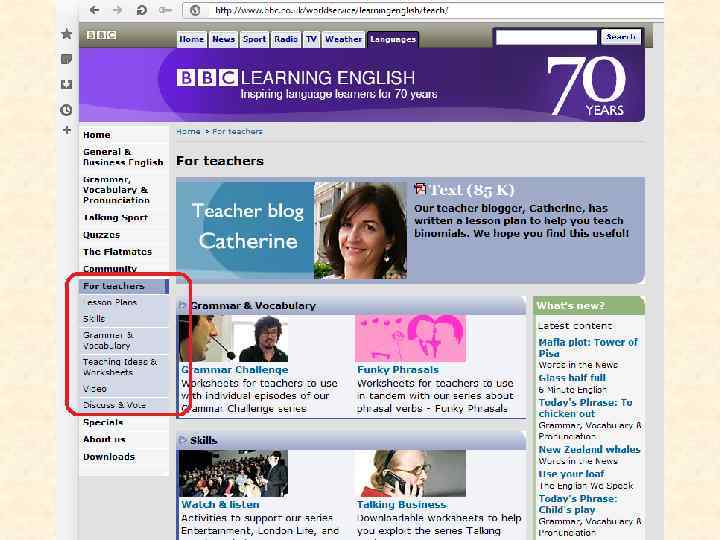Open the Grammar Challenge link

[235, 370]
